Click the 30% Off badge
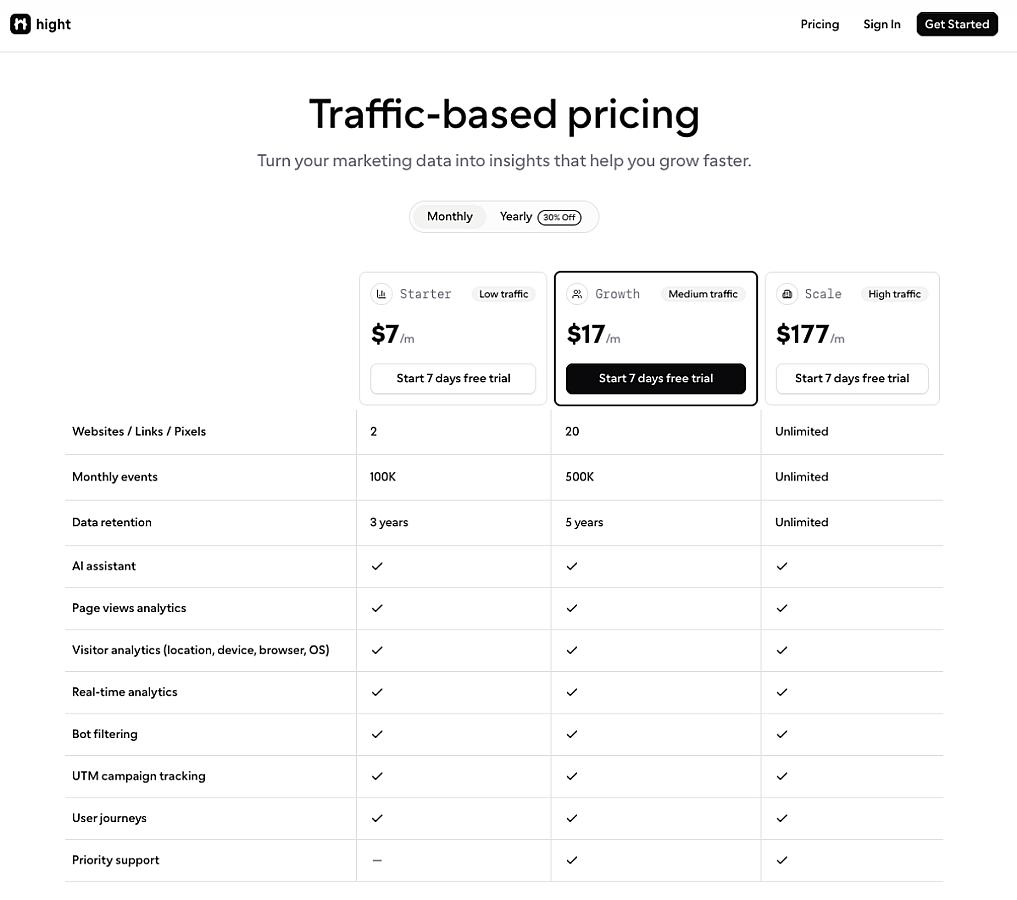The image size is (1017, 900). pos(559,217)
